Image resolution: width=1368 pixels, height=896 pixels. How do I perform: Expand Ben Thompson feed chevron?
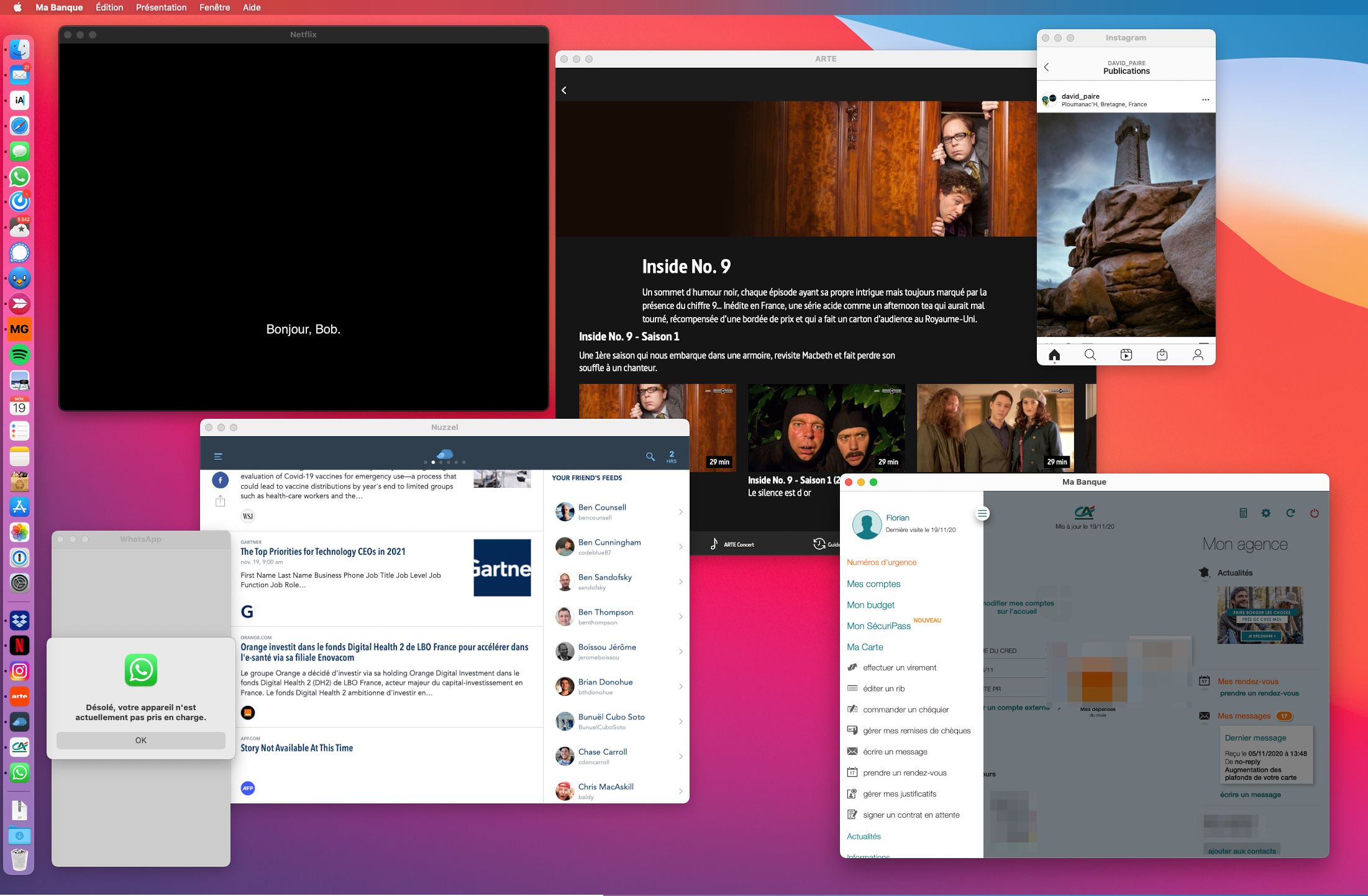tap(681, 616)
